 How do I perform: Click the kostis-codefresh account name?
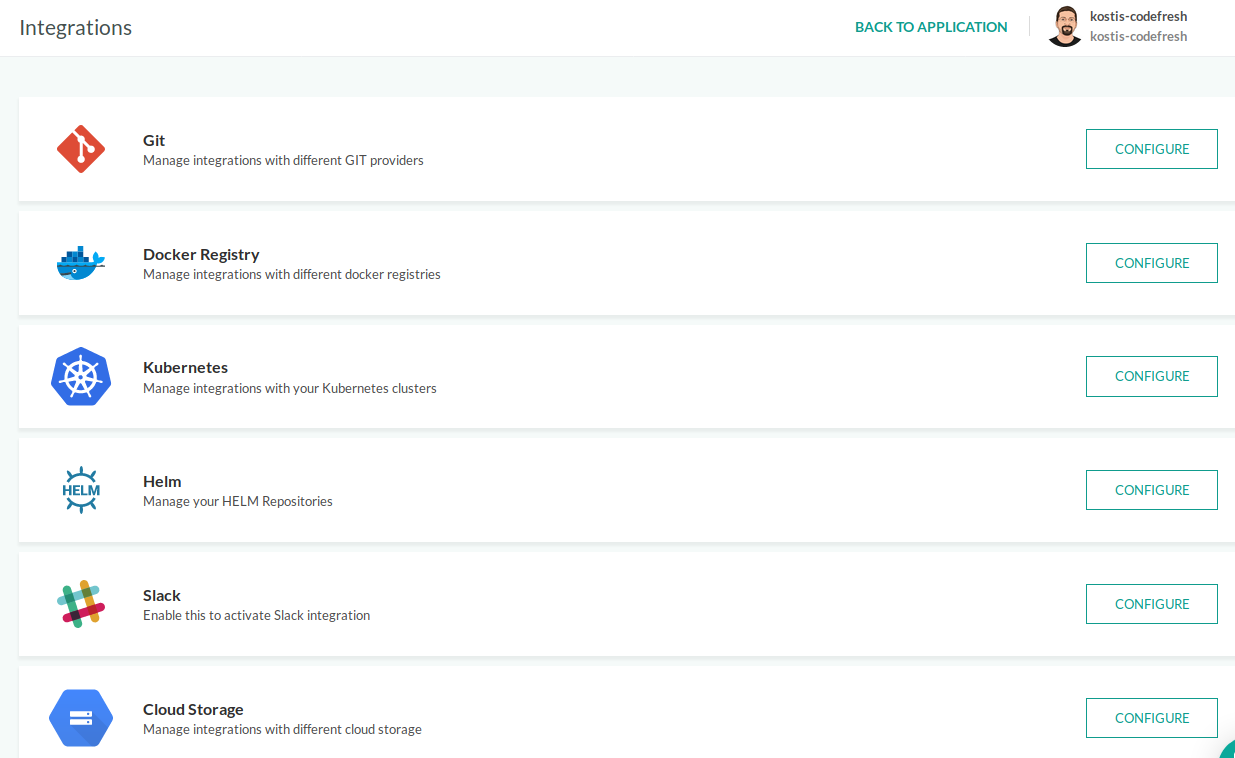click(x=1138, y=17)
